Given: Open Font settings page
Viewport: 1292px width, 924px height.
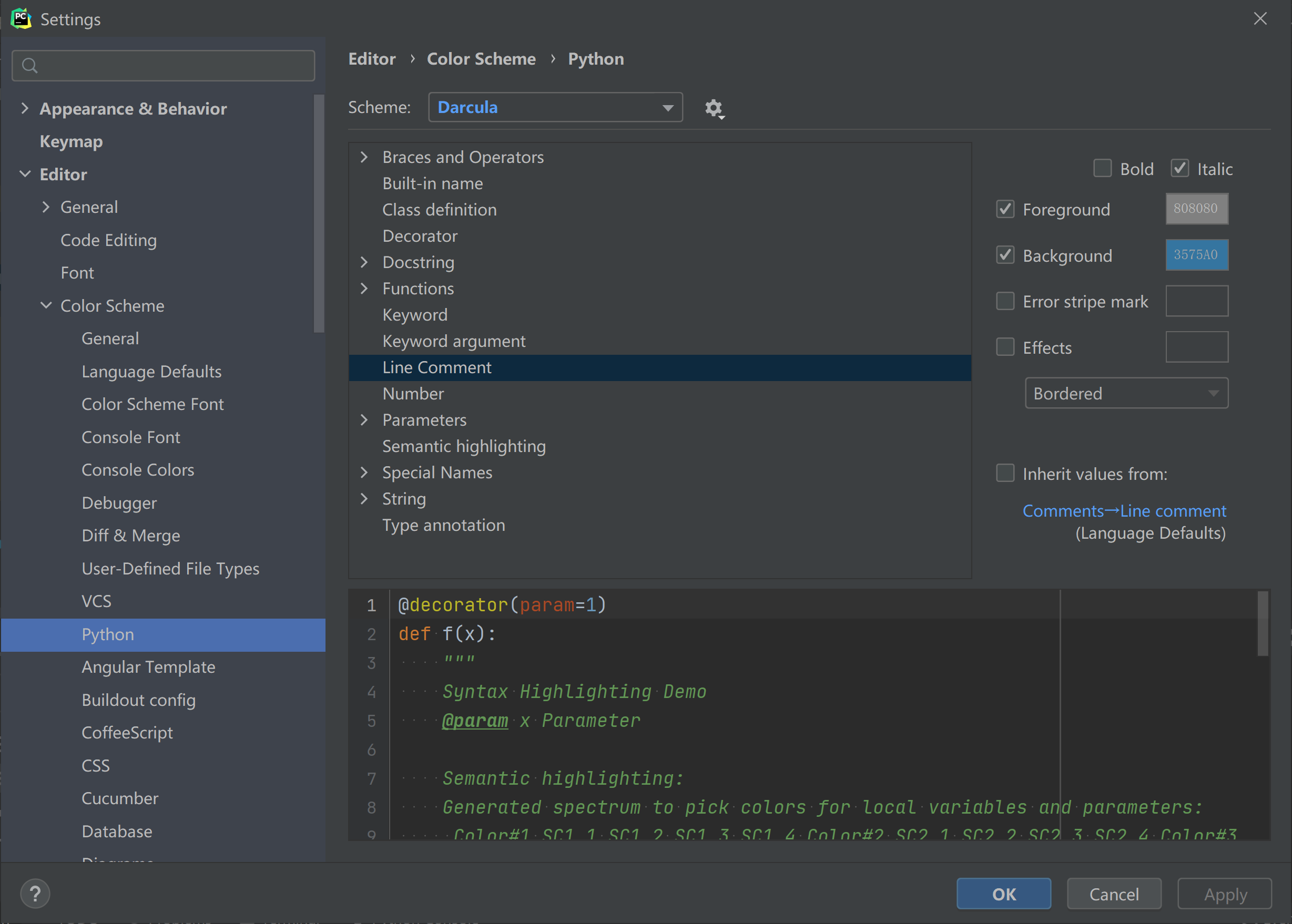Looking at the screenshot, I should point(77,273).
